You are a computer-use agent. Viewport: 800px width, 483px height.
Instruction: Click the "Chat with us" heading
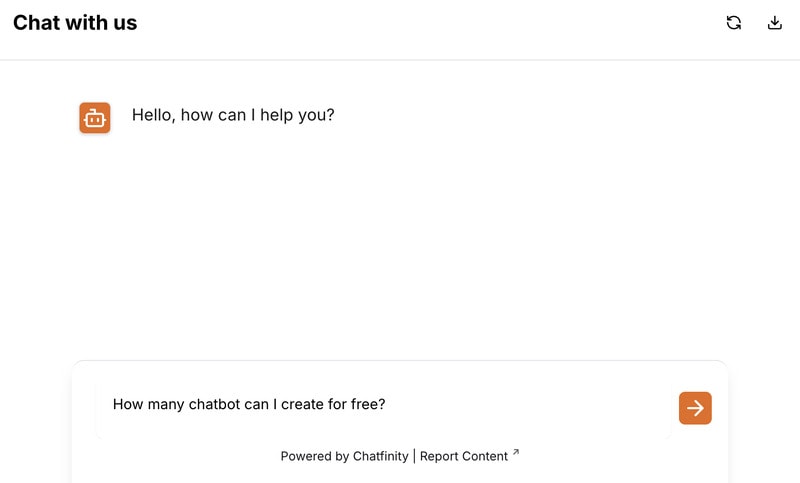75,22
